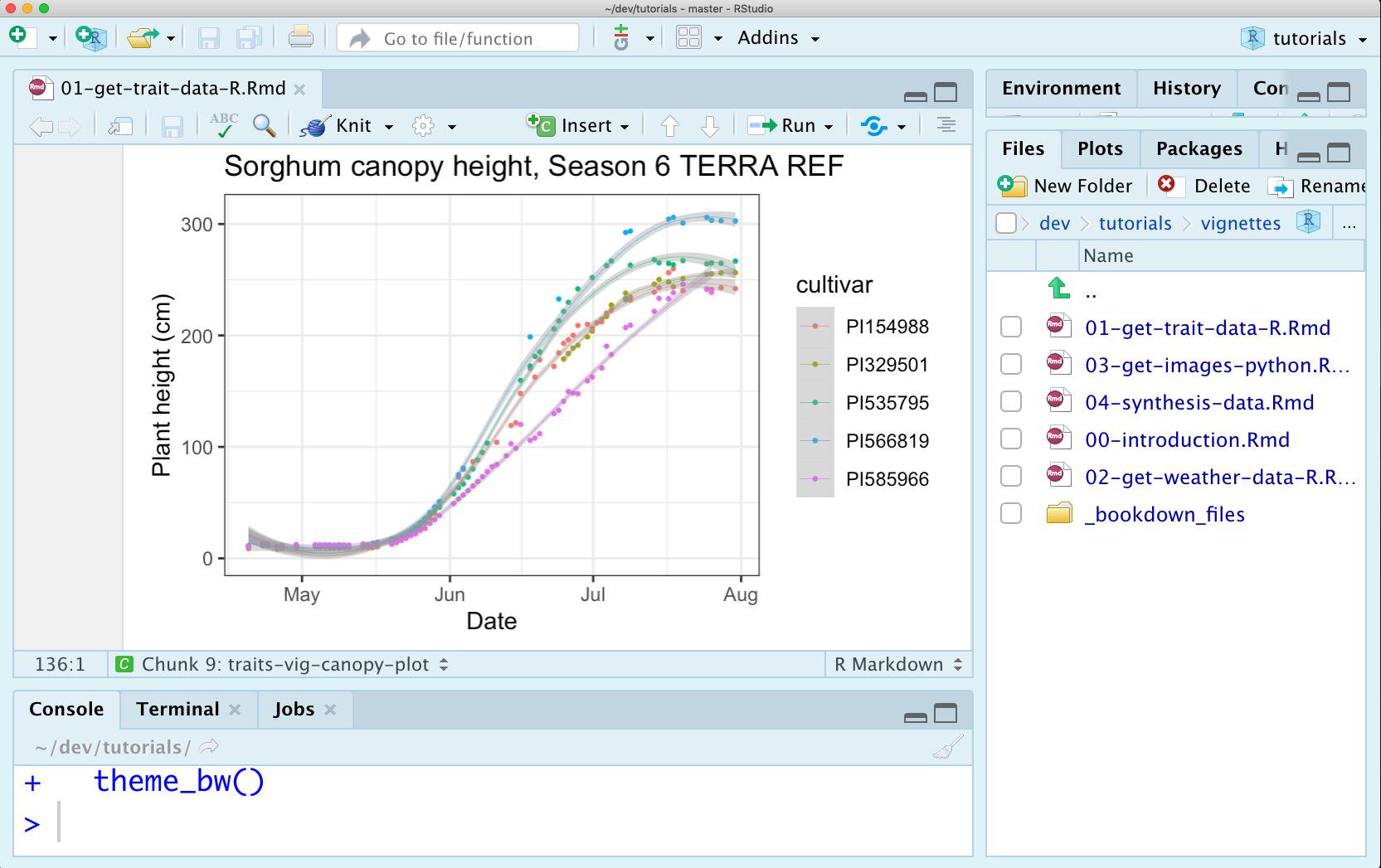Click the create new project icon
Viewport: 1381px width, 868px height.
[x=90, y=38]
